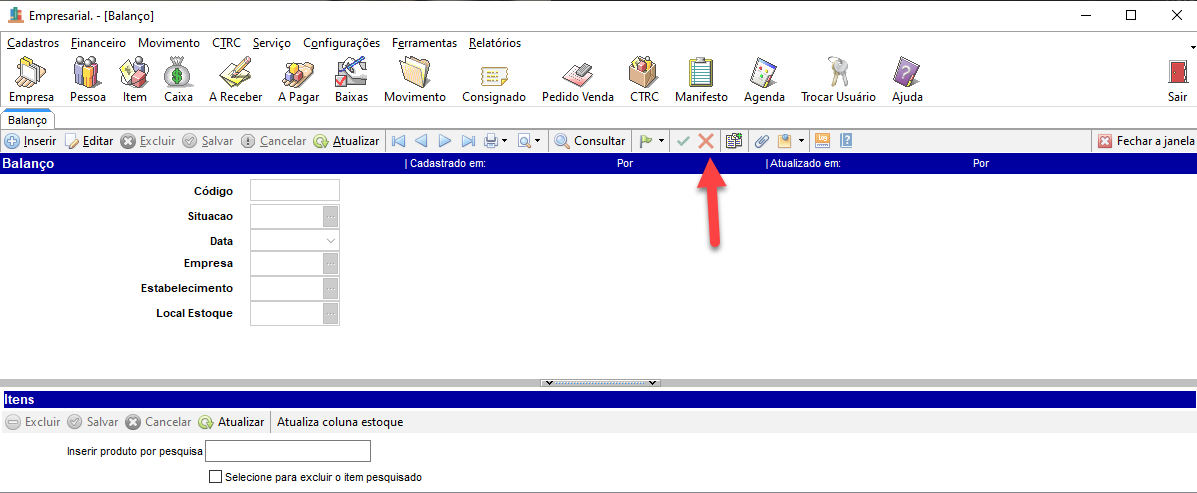
Task: Click the red X icon in toolbar
Action: pos(706,141)
